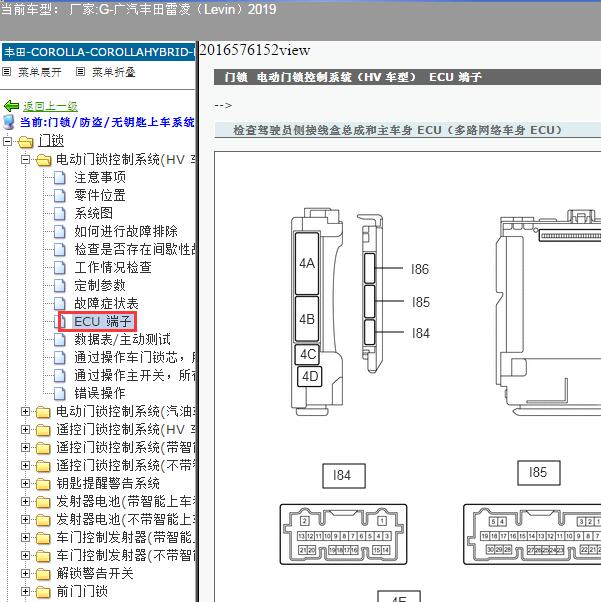Collapse the 电动门锁控制系统(HV folder
The width and height of the screenshot is (601, 602).
coord(25,159)
